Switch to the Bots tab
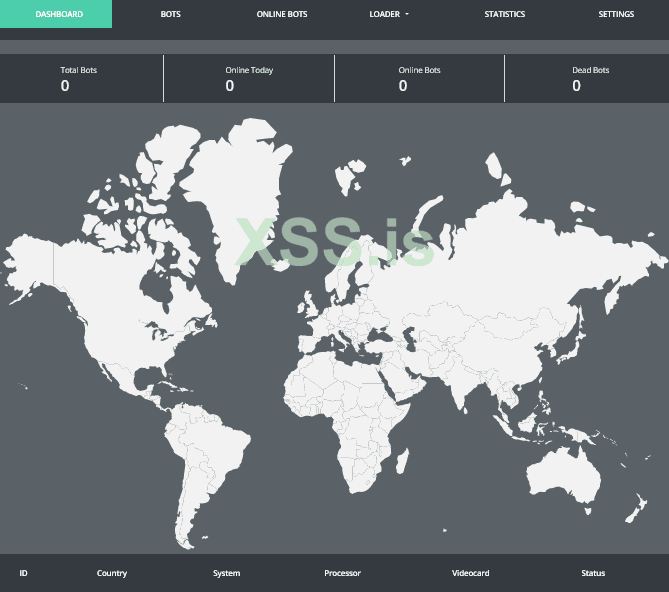This screenshot has width=669, height=592. point(171,14)
